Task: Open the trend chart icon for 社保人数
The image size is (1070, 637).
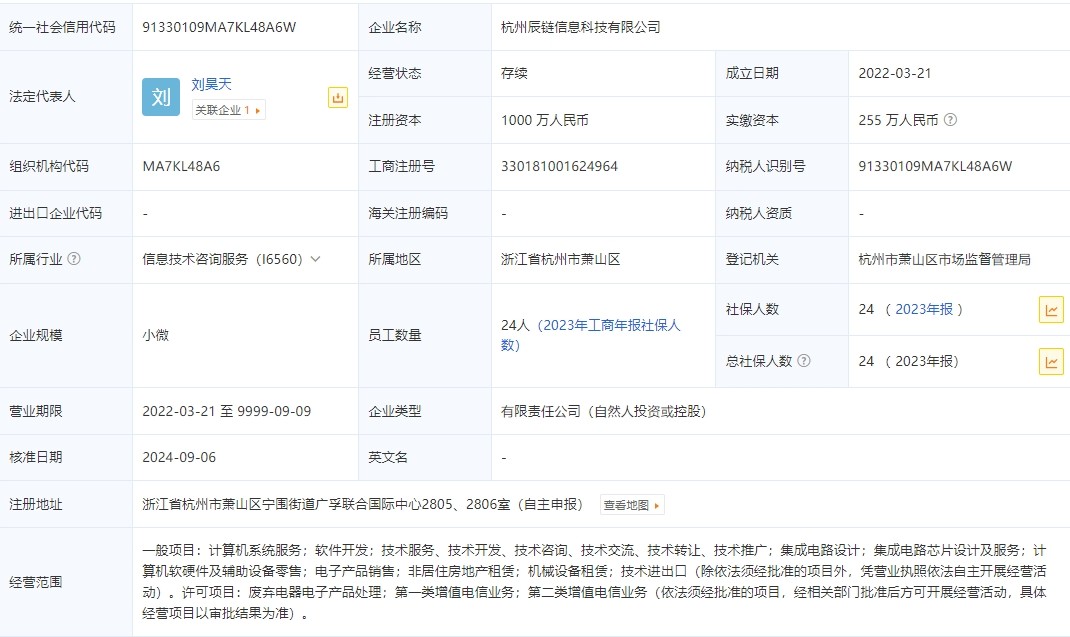Action: click(x=1051, y=310)
